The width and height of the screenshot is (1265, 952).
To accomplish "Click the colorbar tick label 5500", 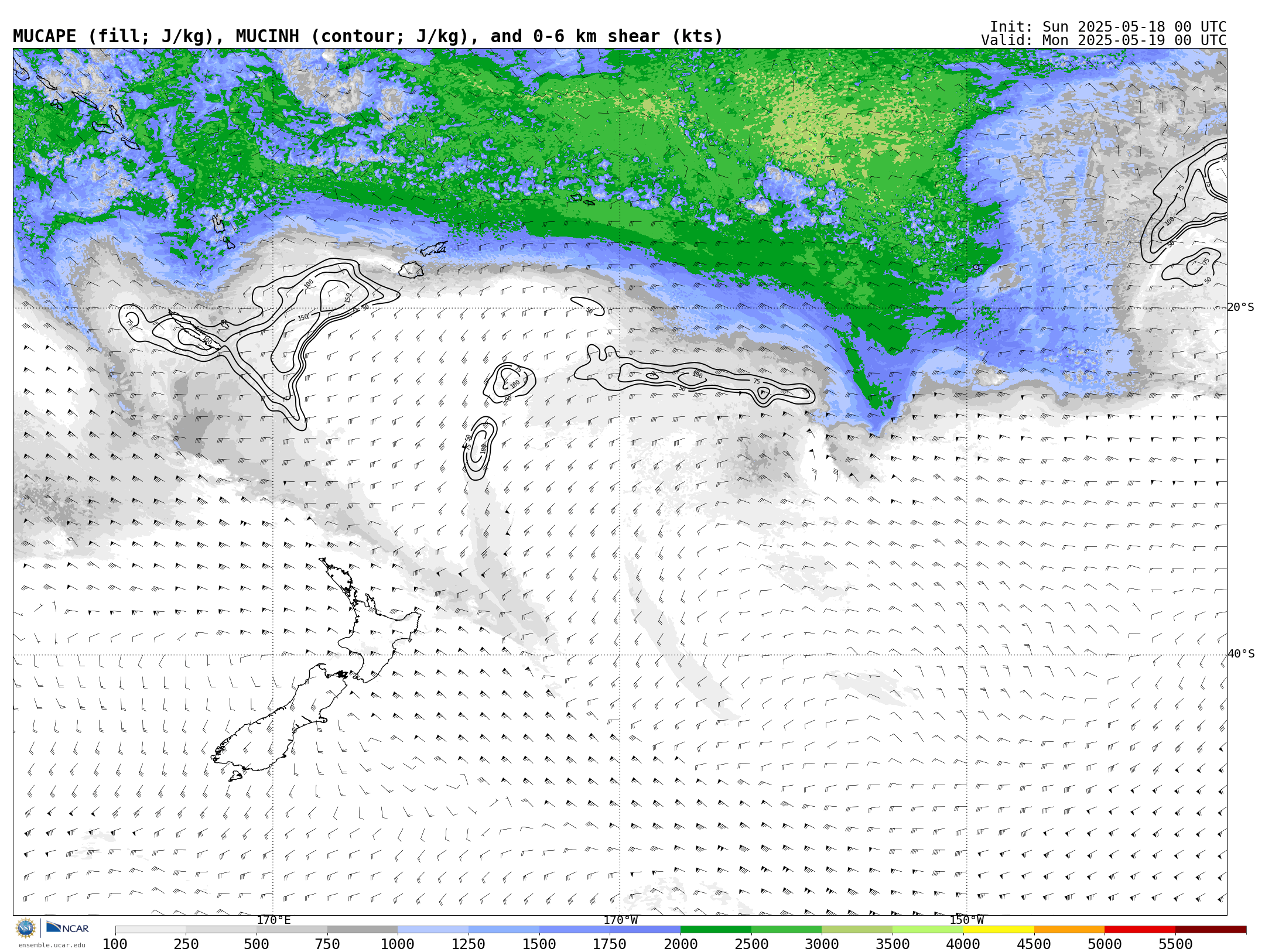I will (x=1175, y=944).
